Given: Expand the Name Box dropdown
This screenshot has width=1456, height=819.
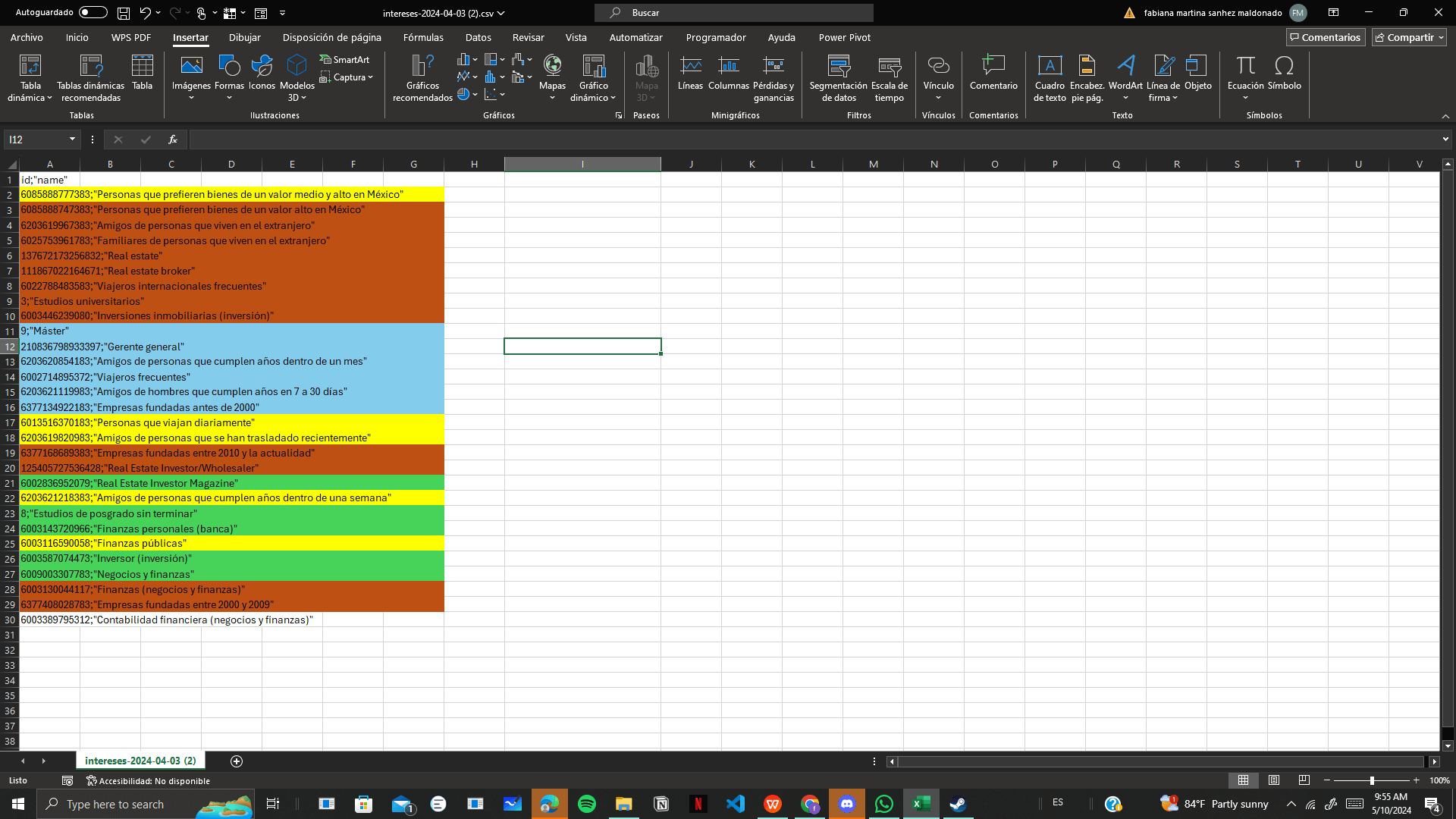Looking at the screenshot, I should (72, 140).
